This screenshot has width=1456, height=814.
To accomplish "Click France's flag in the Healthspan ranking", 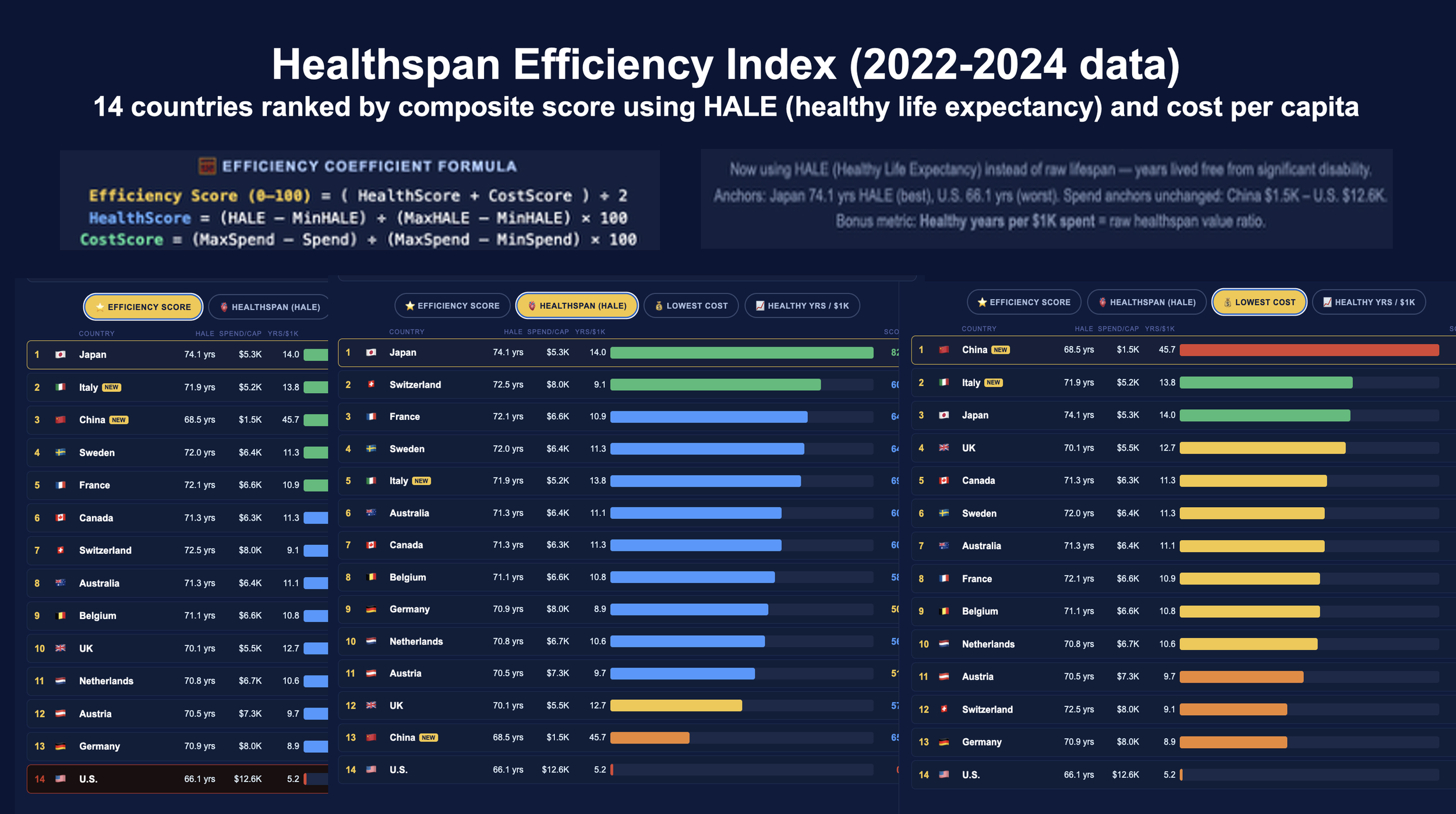I will [x=371, y=416].
